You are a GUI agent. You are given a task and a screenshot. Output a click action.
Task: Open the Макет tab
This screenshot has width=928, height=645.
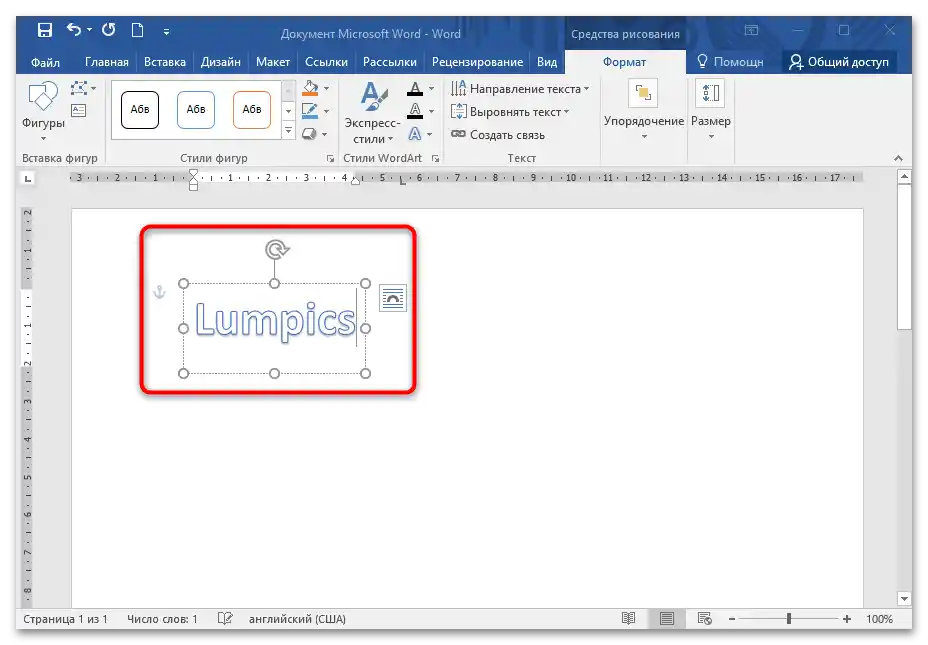273,62
